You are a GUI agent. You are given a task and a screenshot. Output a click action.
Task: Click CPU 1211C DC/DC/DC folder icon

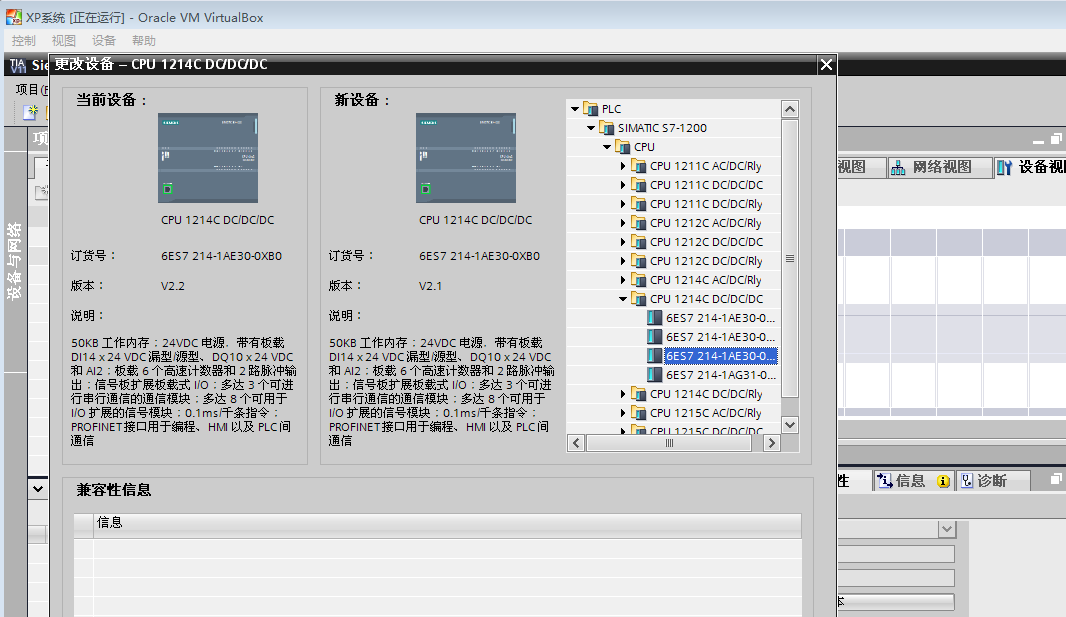click(638, 185)
